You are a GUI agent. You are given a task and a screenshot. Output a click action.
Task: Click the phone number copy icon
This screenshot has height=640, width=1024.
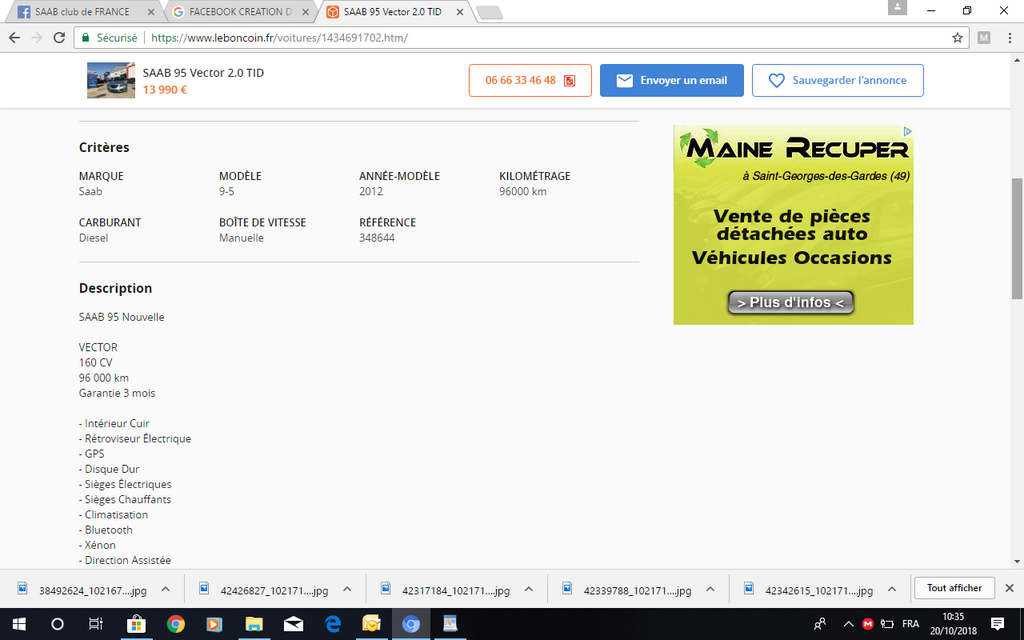point(569,80)
